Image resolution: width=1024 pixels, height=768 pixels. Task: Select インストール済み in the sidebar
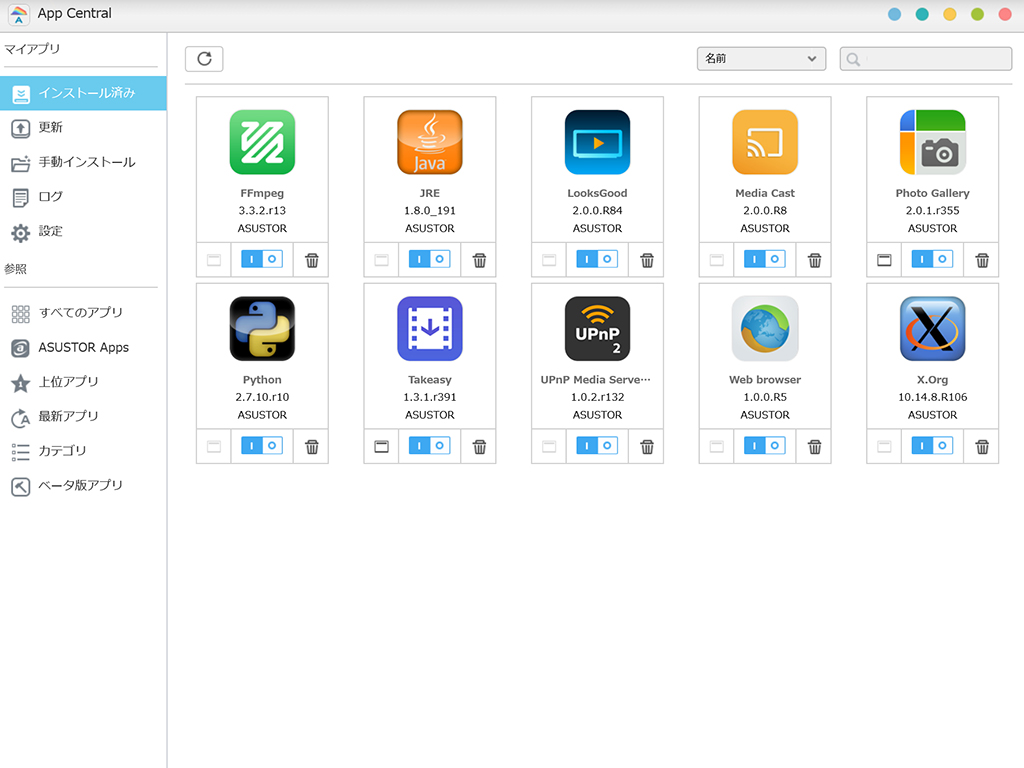coord(84,93)
